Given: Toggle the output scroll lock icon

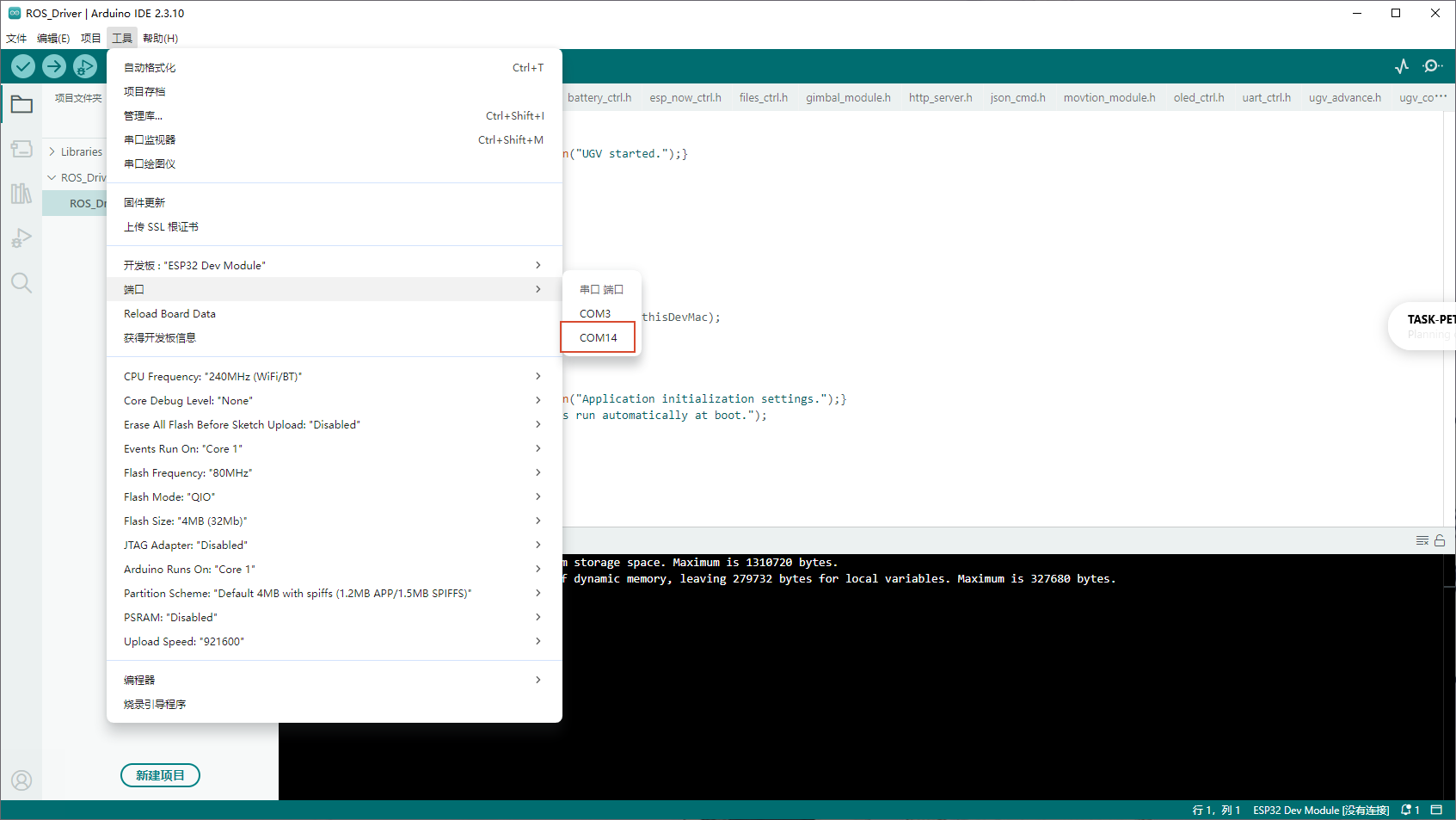Looking at the screenshot, I should point(1440,540).
